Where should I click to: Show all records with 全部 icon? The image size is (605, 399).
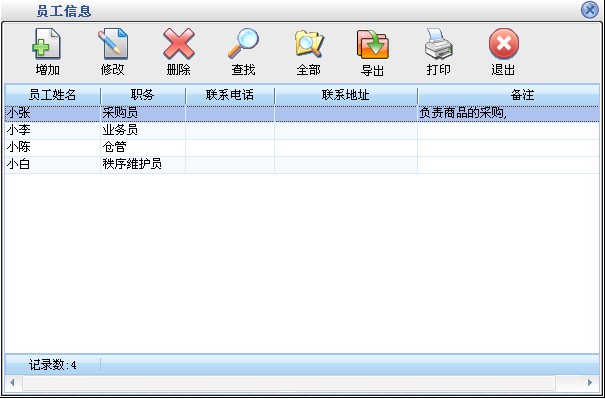(x=309, y=44)
